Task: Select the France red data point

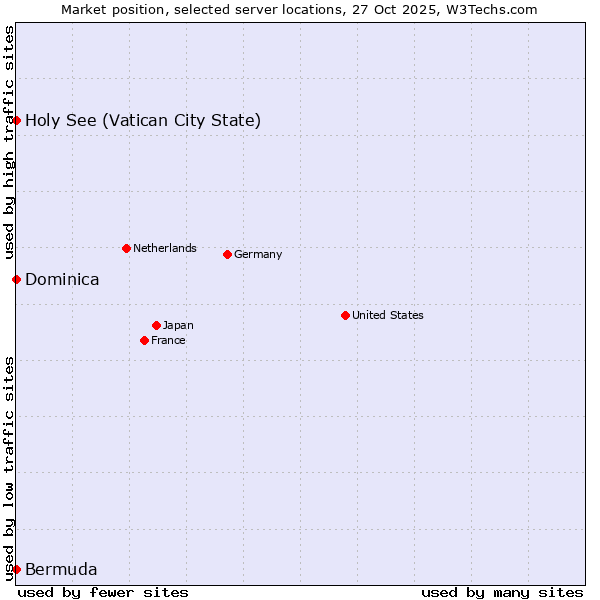Action: pos(144,340)
